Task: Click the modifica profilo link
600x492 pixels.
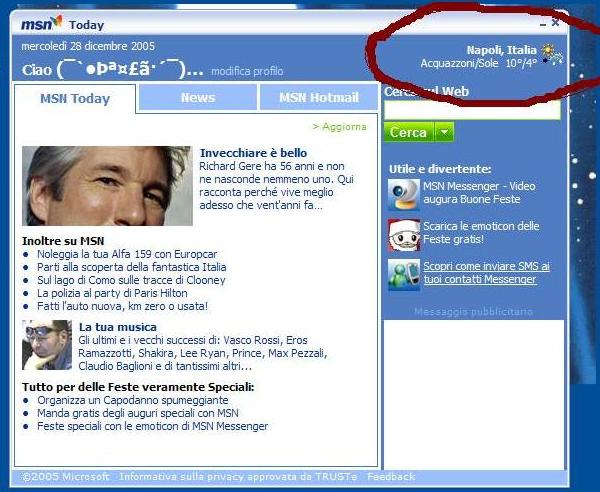Action: [x=247, y=71]
